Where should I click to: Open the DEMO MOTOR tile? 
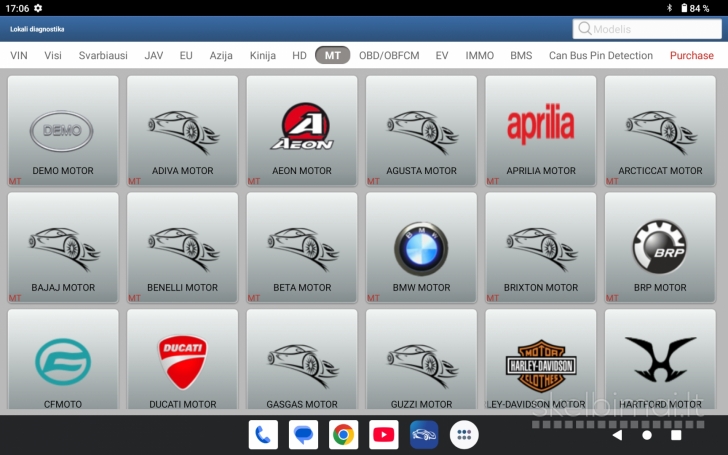[62, 131]
